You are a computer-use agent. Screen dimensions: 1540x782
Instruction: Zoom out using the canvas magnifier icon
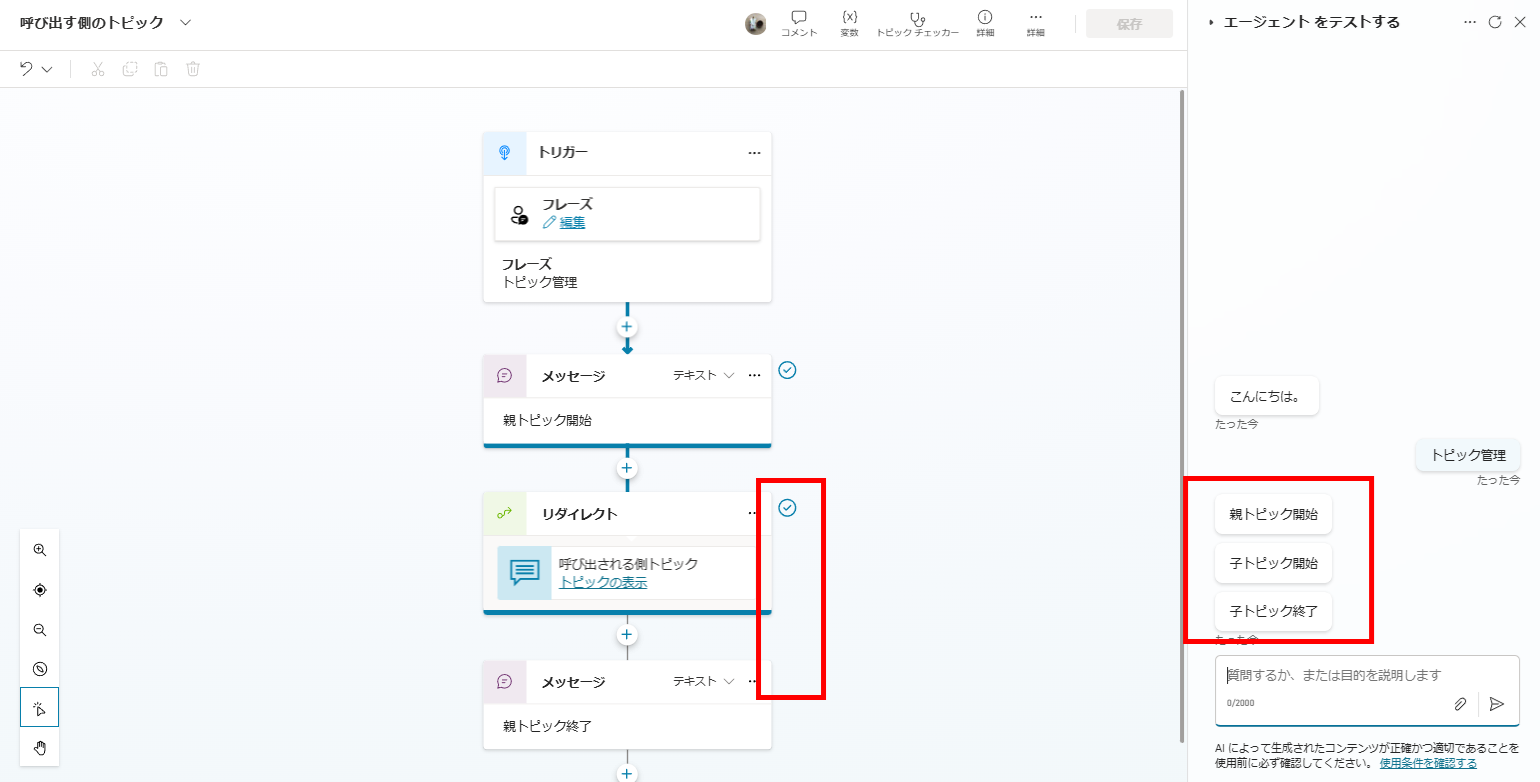40,629
